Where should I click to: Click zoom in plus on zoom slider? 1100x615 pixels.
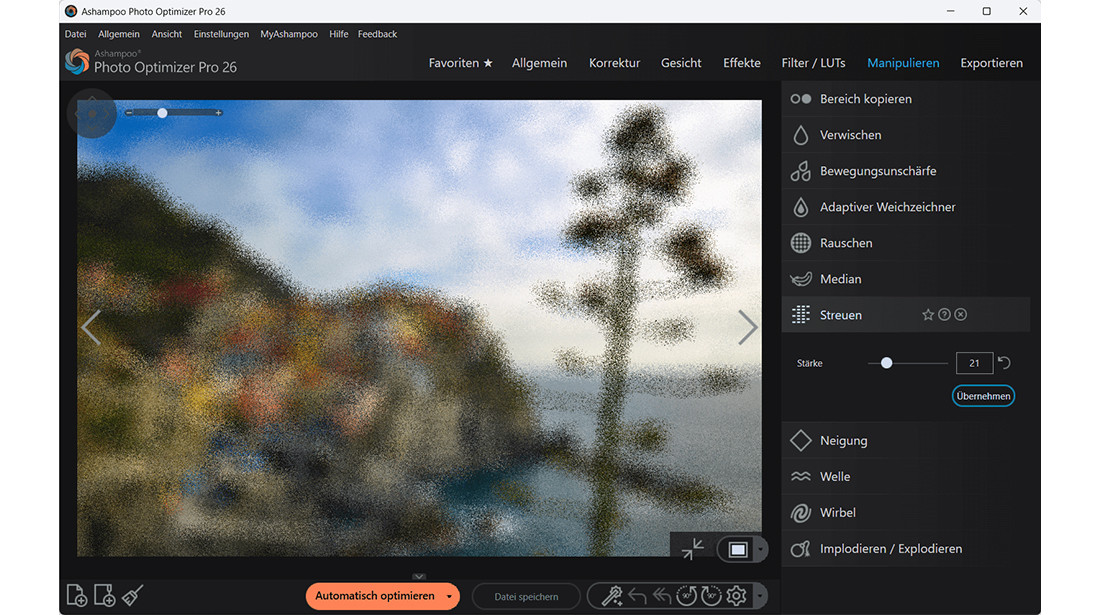pos(219,113)
